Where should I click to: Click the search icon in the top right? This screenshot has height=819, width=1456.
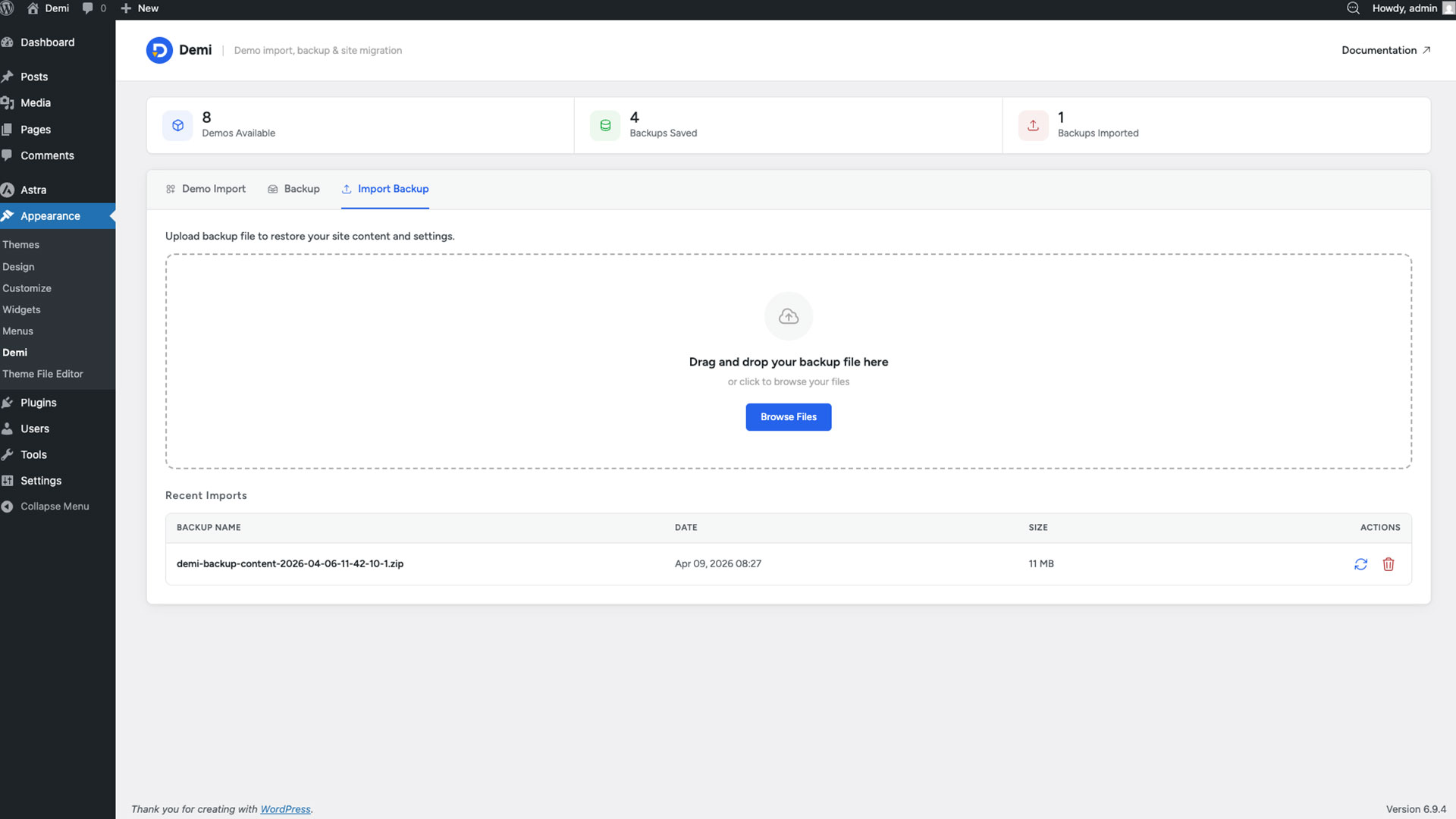coord(1353,8)
